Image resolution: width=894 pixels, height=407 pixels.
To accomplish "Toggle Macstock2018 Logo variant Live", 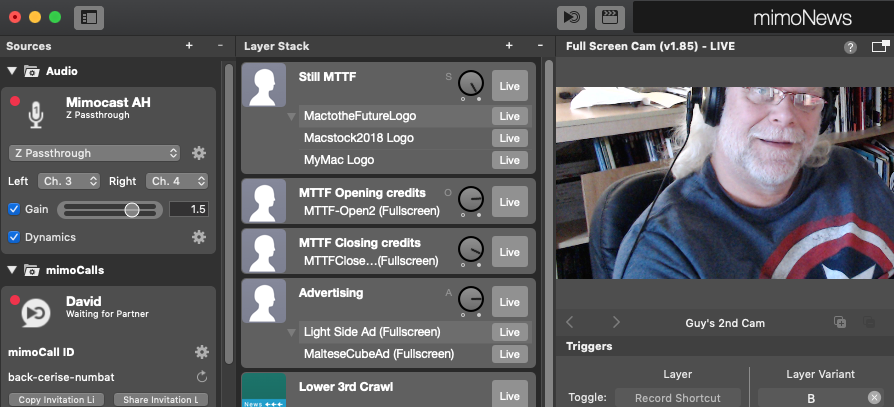I will 510,138.
